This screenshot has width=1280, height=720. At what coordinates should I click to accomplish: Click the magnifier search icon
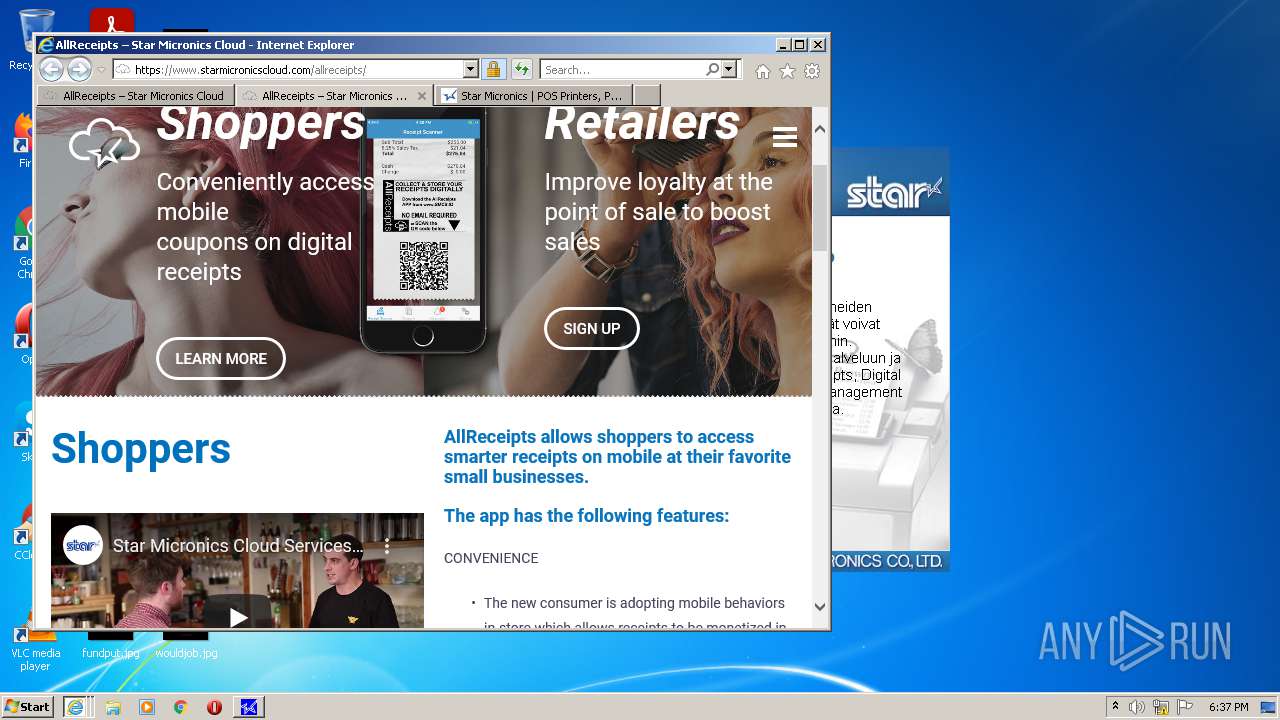712,70
